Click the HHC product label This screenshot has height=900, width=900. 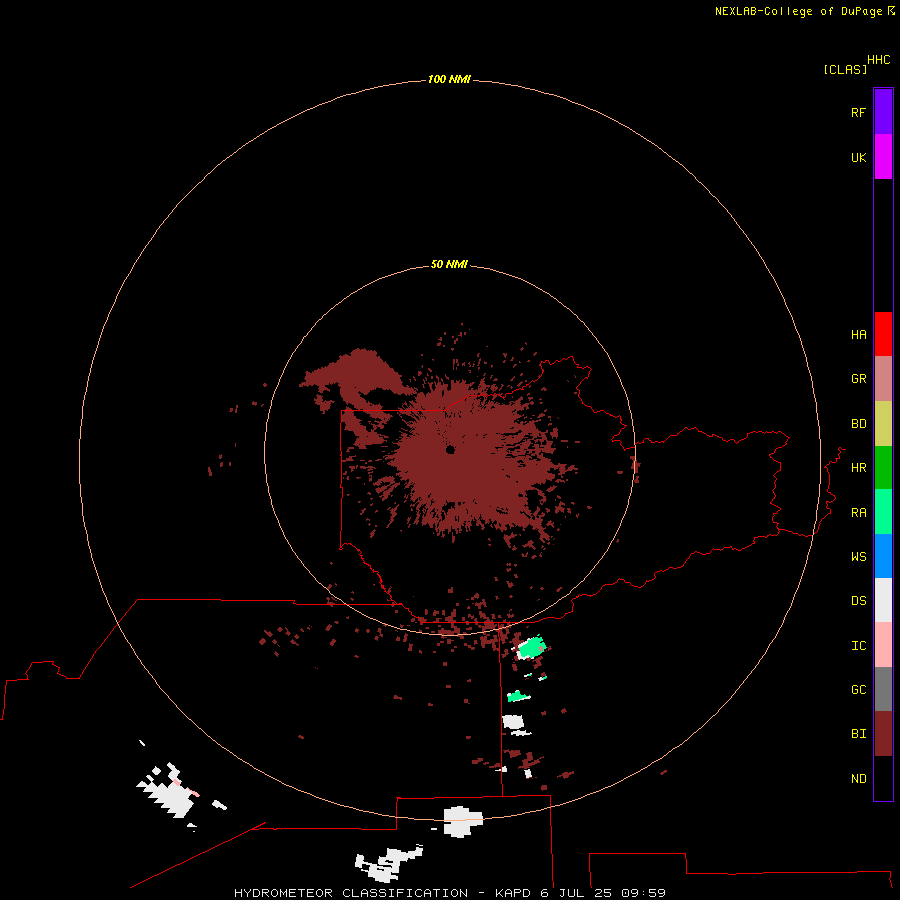pos(878,60)
